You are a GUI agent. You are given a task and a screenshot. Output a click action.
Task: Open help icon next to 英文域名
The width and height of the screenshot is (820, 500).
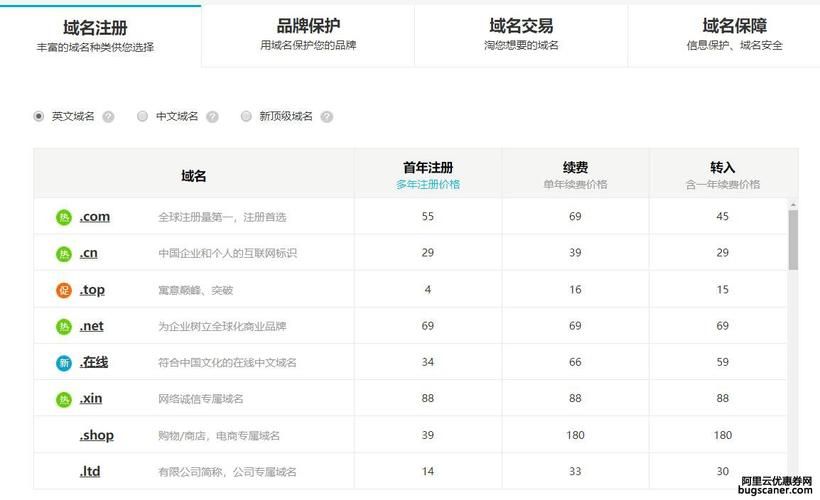[108, 117]
